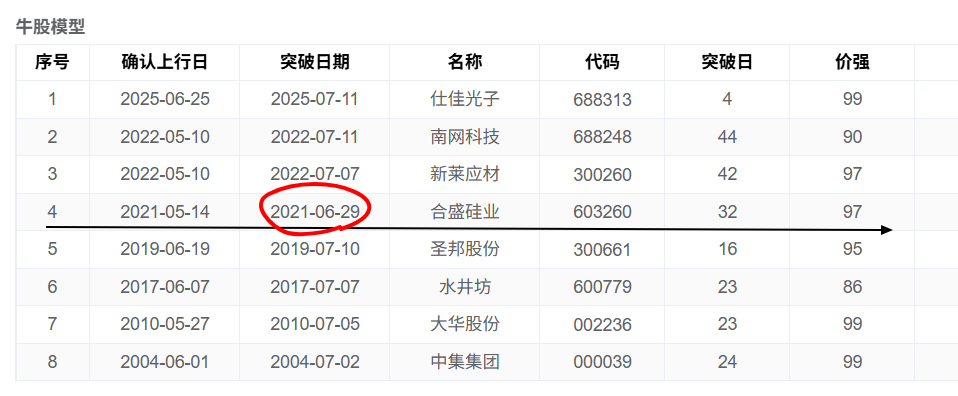Select stock name 大华股份
This screenshot has height=396, width=958.
point(465,324)
